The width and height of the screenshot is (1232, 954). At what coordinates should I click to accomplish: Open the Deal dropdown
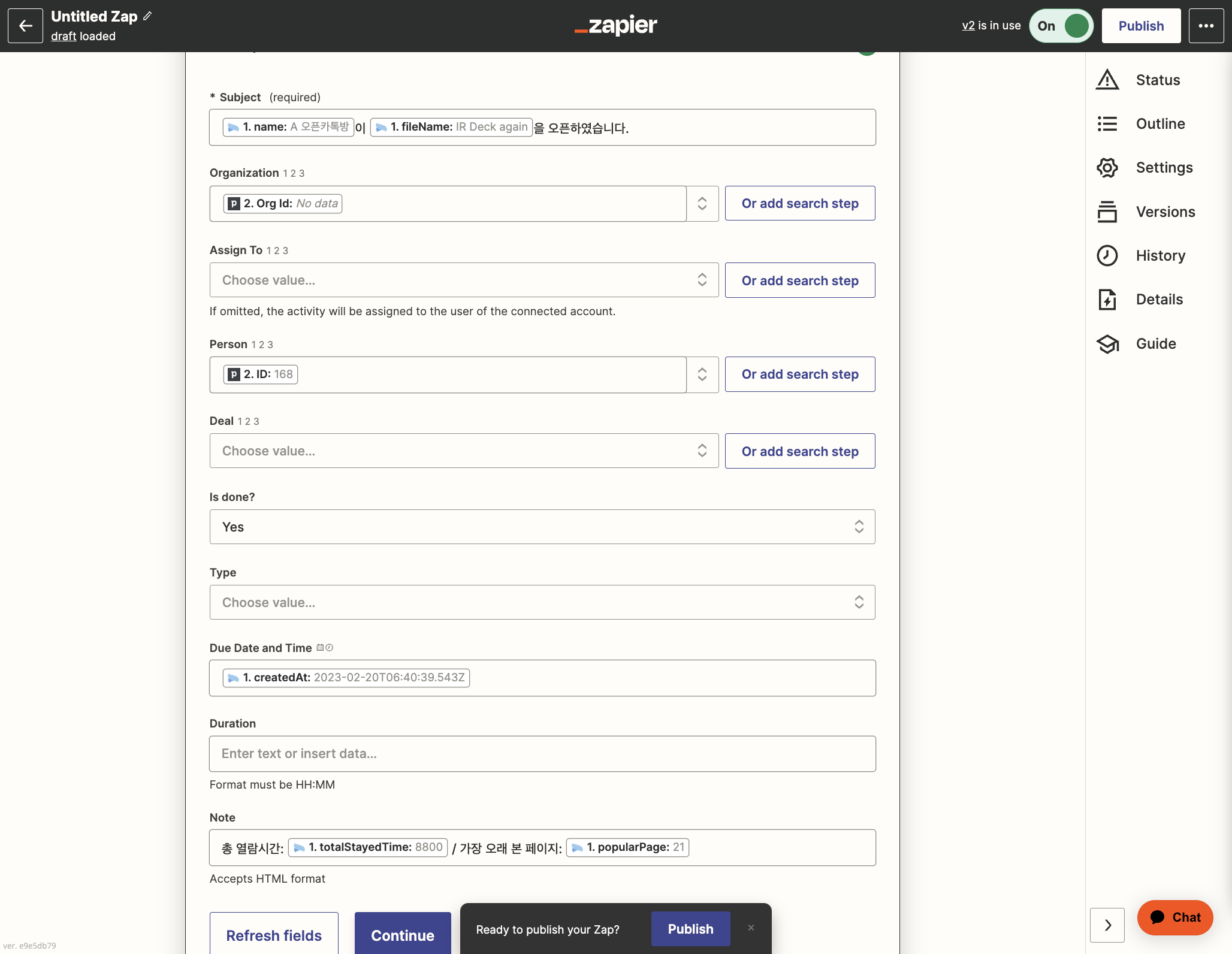tap(464, 451)
